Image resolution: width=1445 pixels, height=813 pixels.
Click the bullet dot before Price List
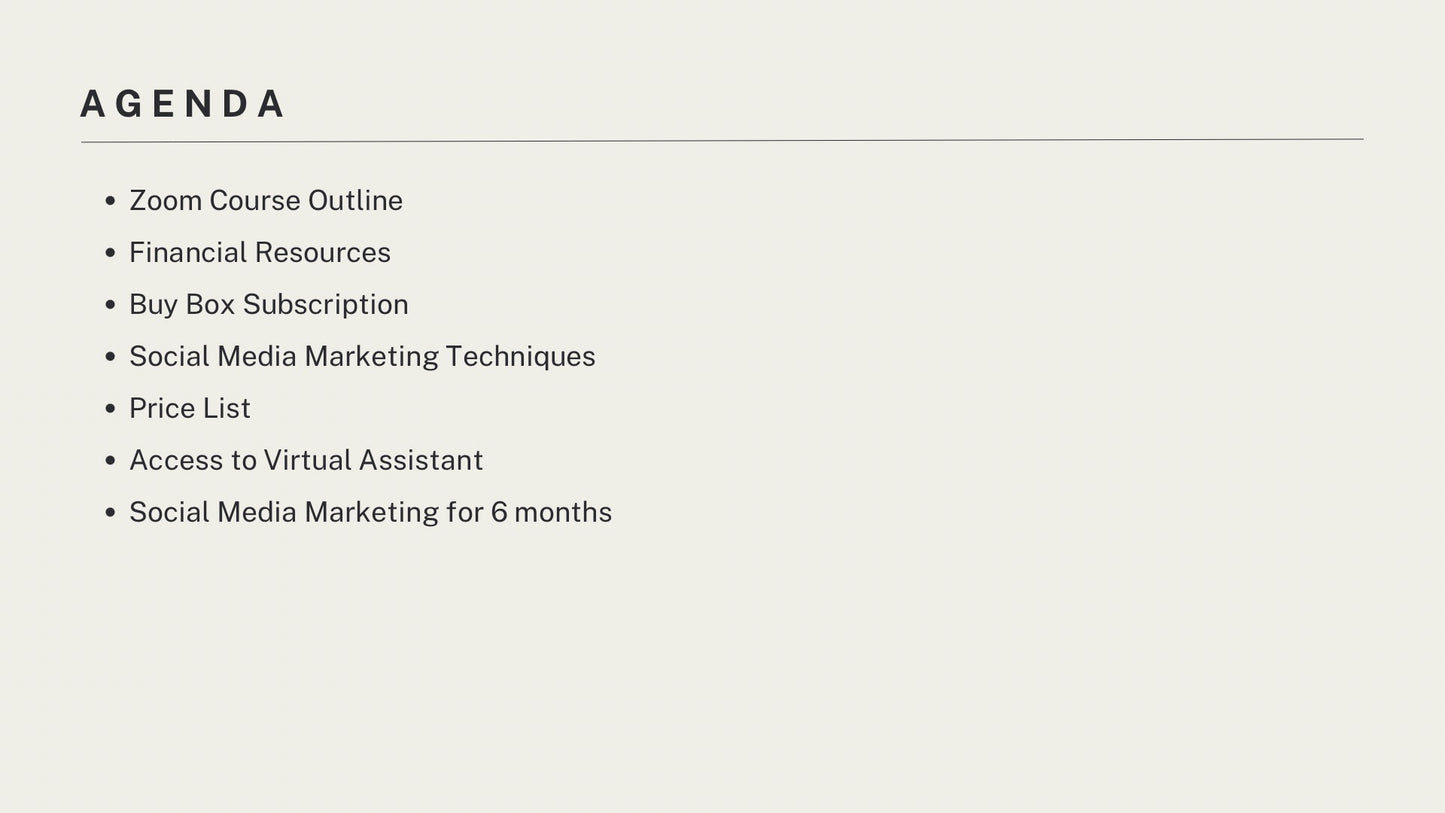tap(110, 410)
